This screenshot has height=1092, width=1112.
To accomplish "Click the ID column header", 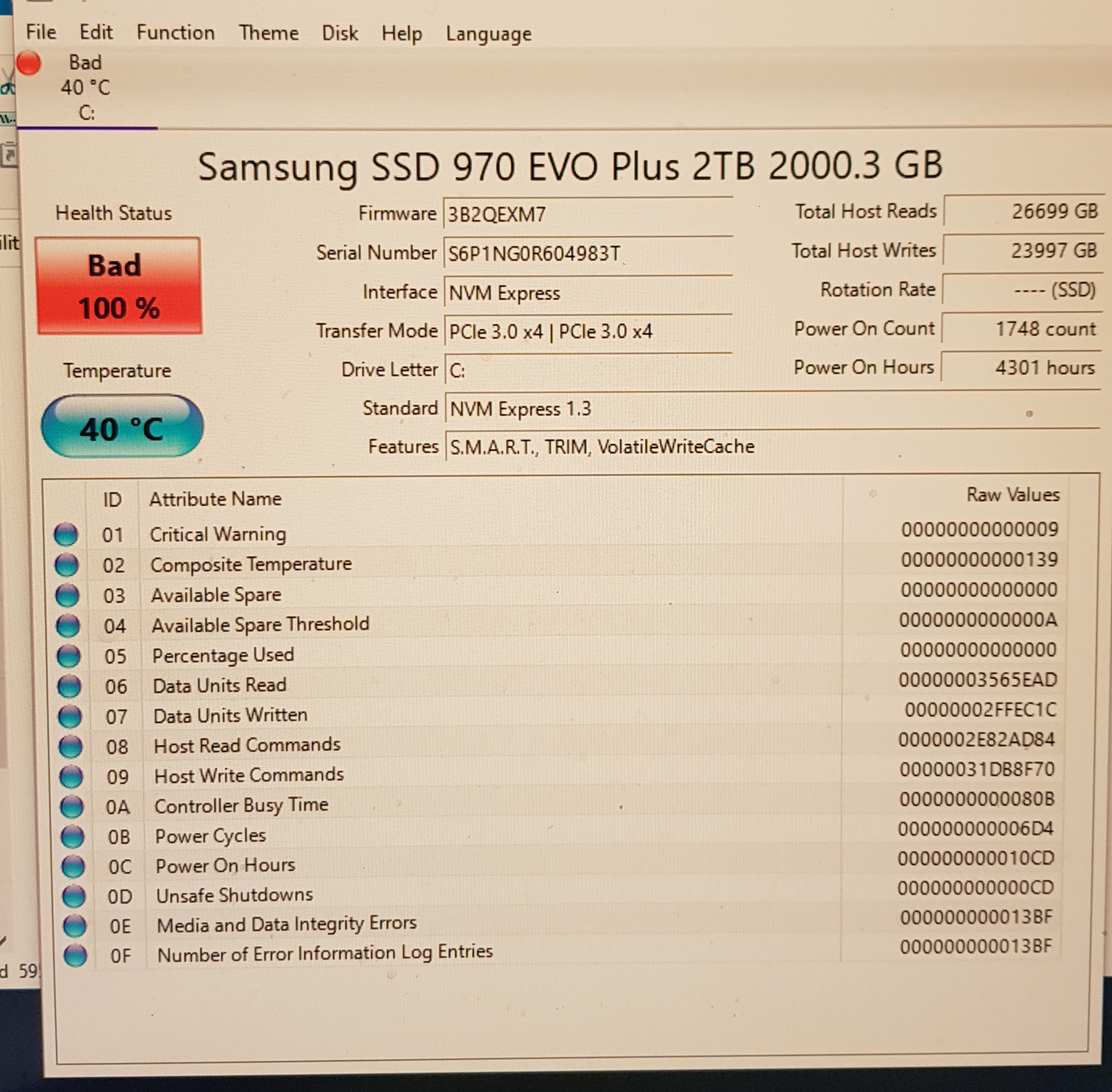I will click(x=113, y=499).
